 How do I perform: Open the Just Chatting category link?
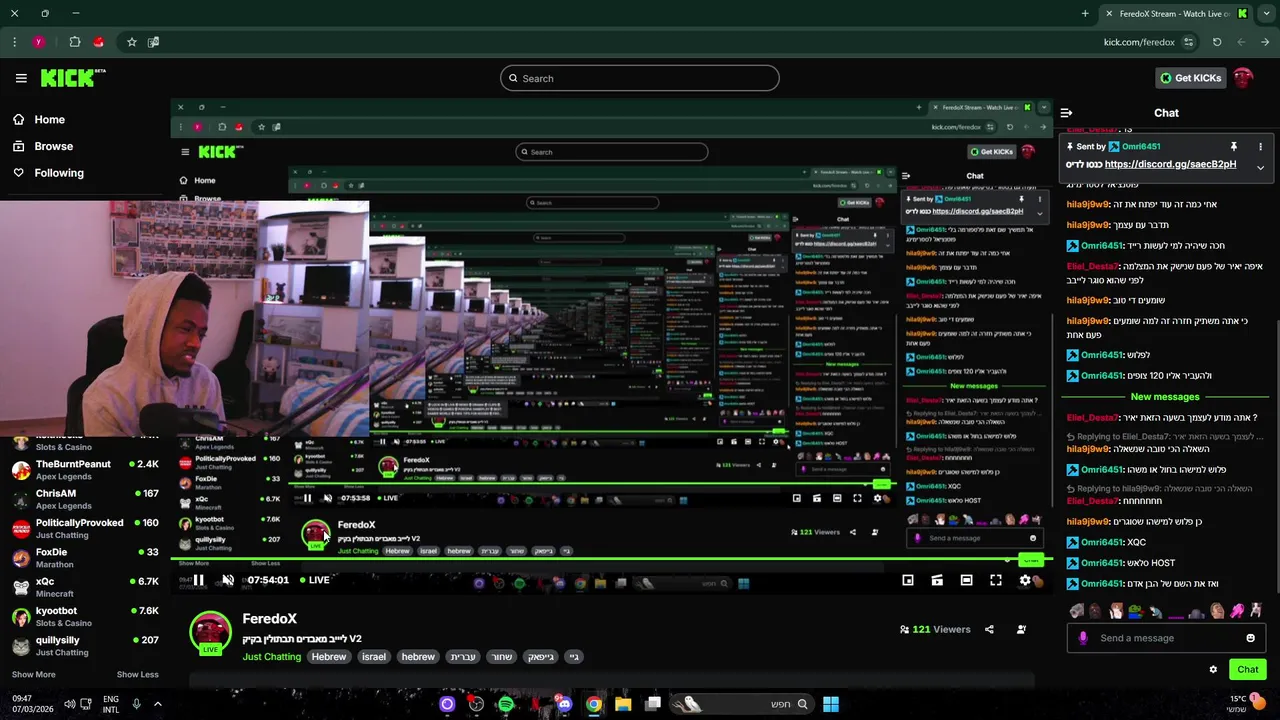click(271, 657)
